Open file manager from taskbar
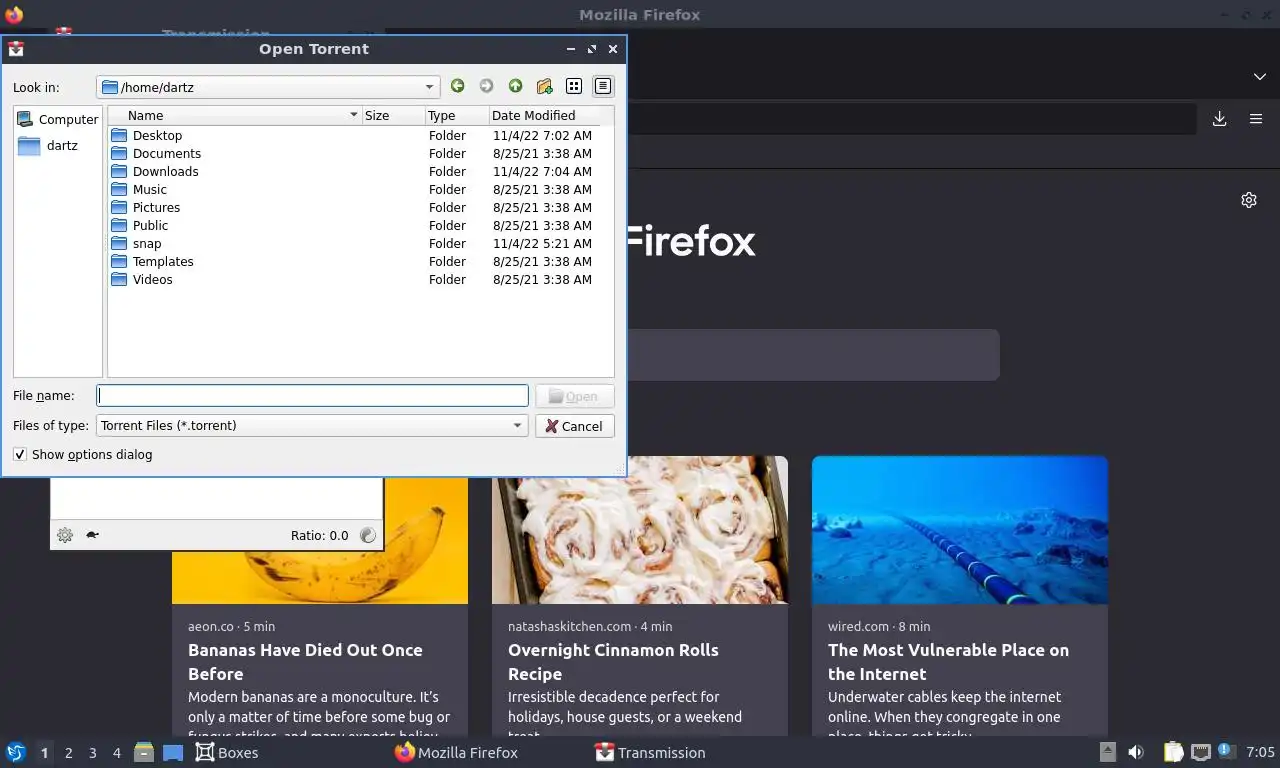The width and height of the screenshot is (1280, 768). point(144,752)
